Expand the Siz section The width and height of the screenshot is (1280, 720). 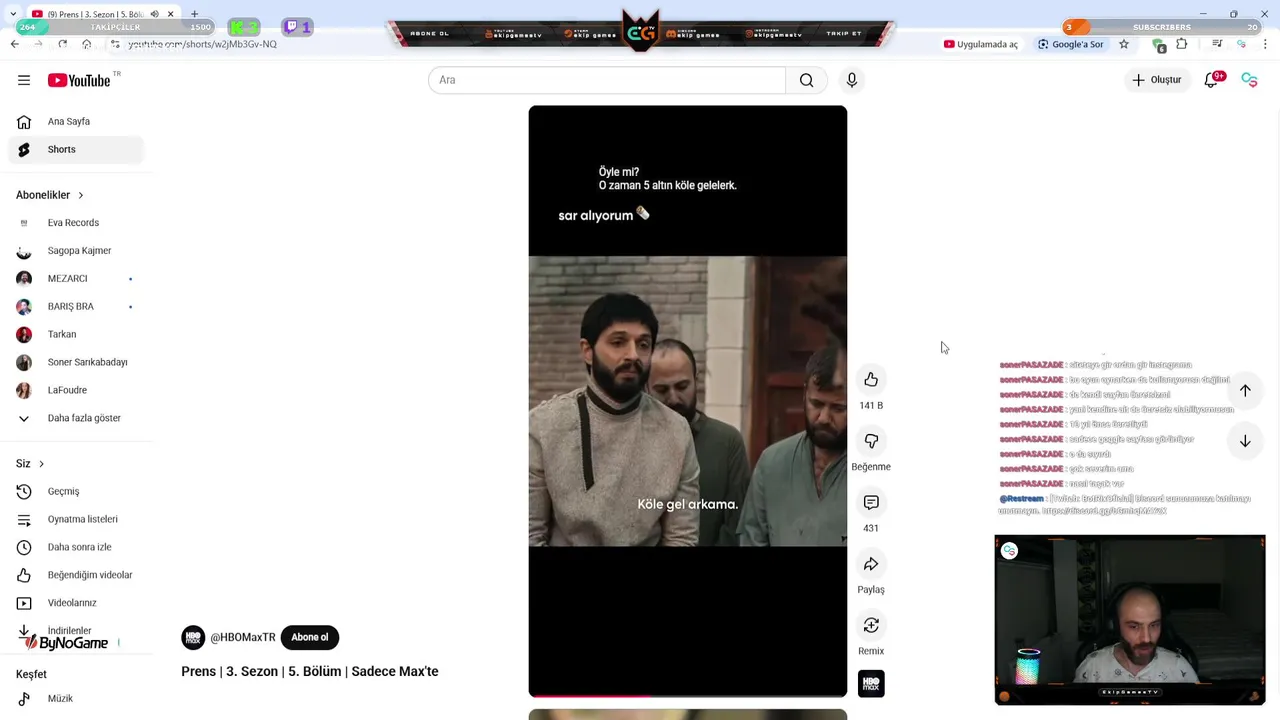[x=30, y=464]
